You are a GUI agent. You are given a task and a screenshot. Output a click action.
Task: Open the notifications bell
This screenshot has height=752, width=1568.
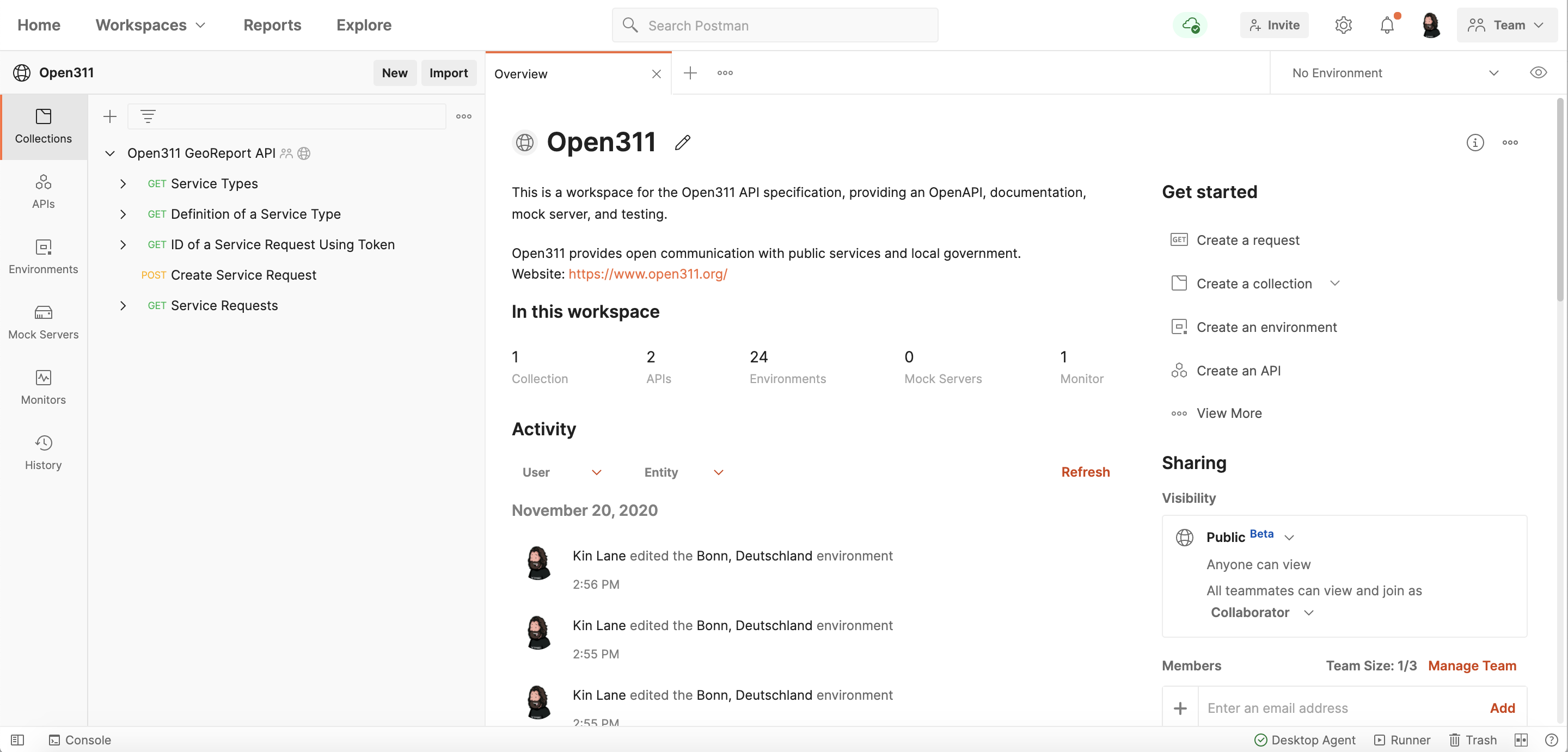[x=1387, y=25]
